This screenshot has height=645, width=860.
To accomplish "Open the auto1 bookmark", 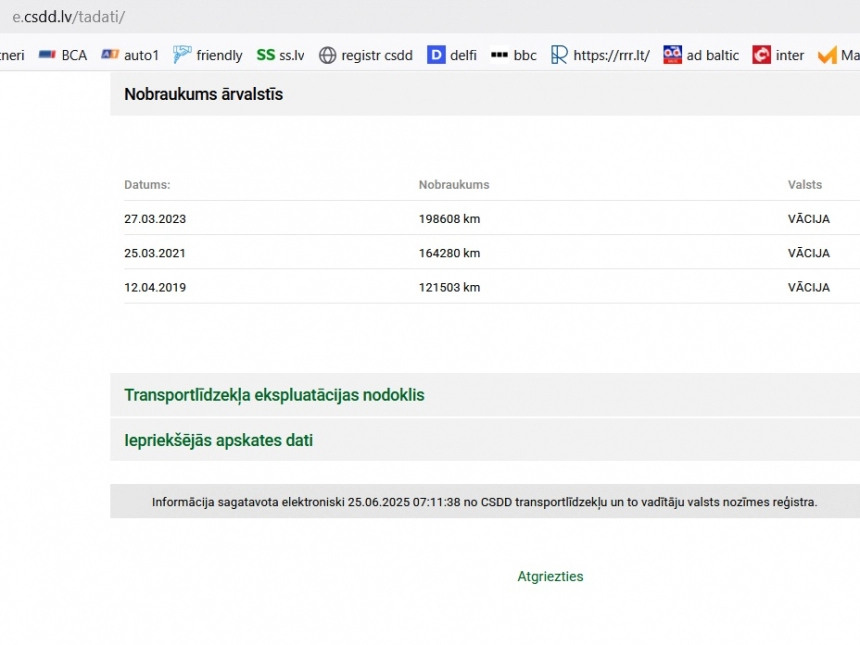I will (x=130, y=55).
